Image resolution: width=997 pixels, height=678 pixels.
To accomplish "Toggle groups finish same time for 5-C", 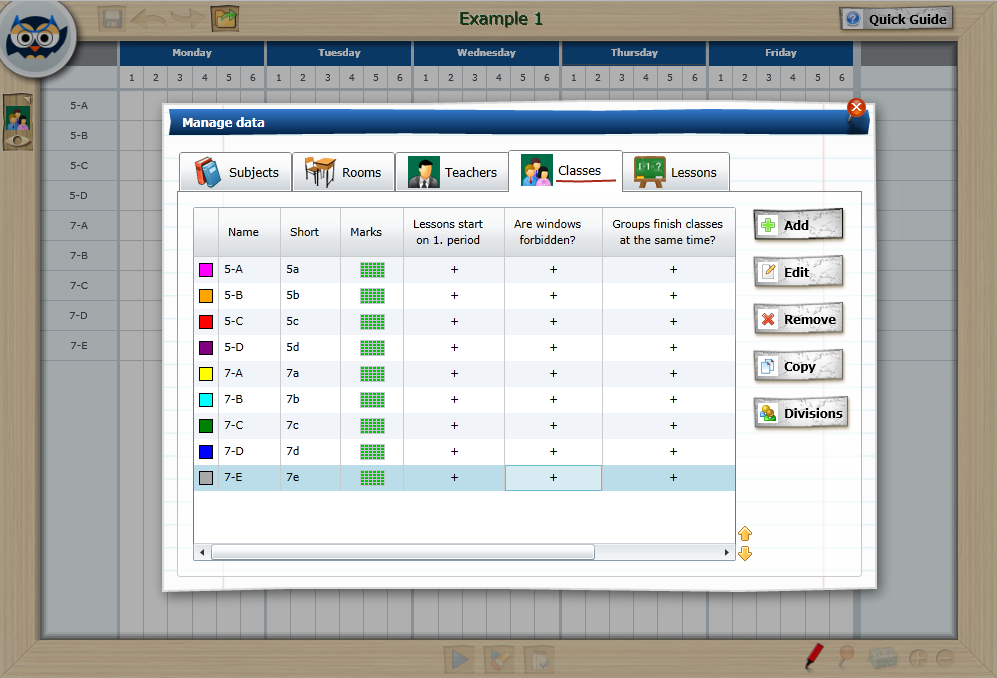I will click(673, 322).
